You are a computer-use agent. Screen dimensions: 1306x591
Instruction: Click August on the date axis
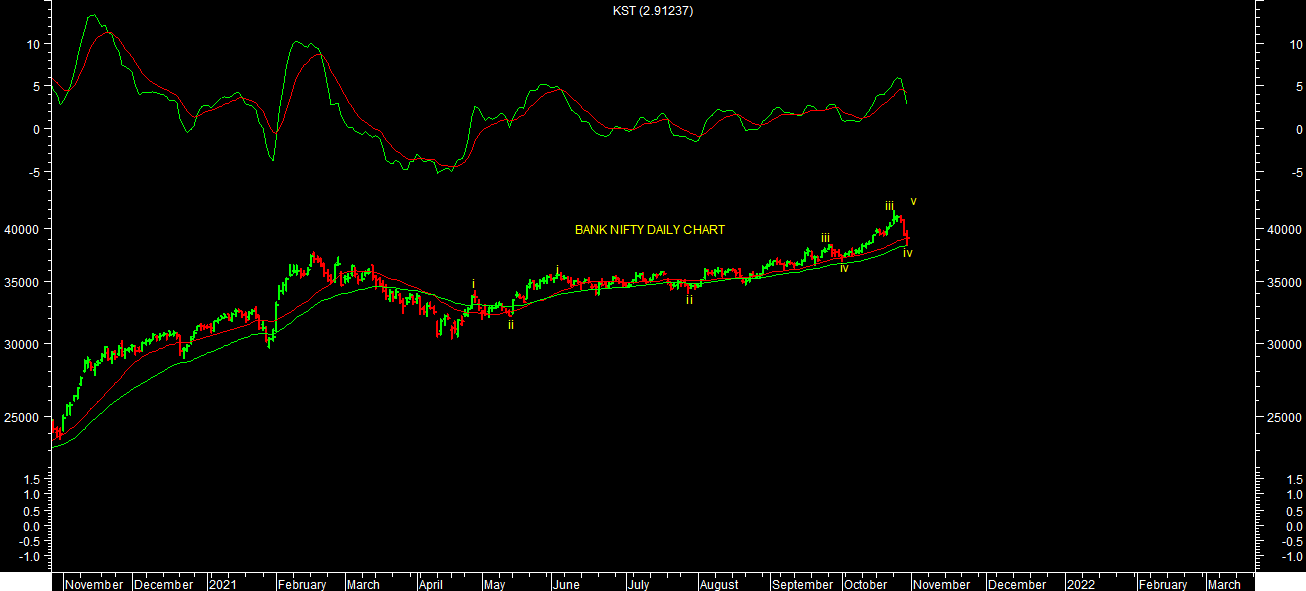click(x=719, y=584)
